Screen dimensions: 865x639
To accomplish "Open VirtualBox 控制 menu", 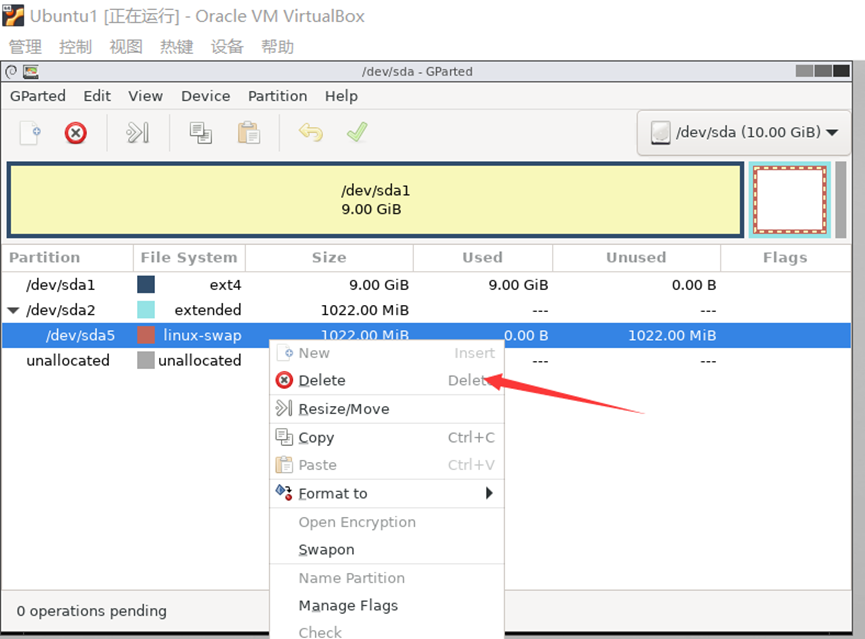I will (76, 47).
